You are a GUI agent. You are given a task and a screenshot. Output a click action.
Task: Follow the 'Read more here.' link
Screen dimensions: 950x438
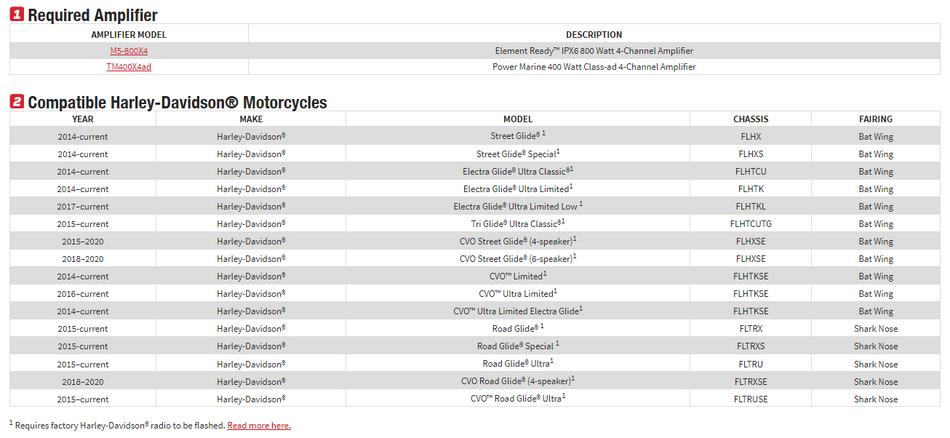pyautogui.click(x=259, y=425)
